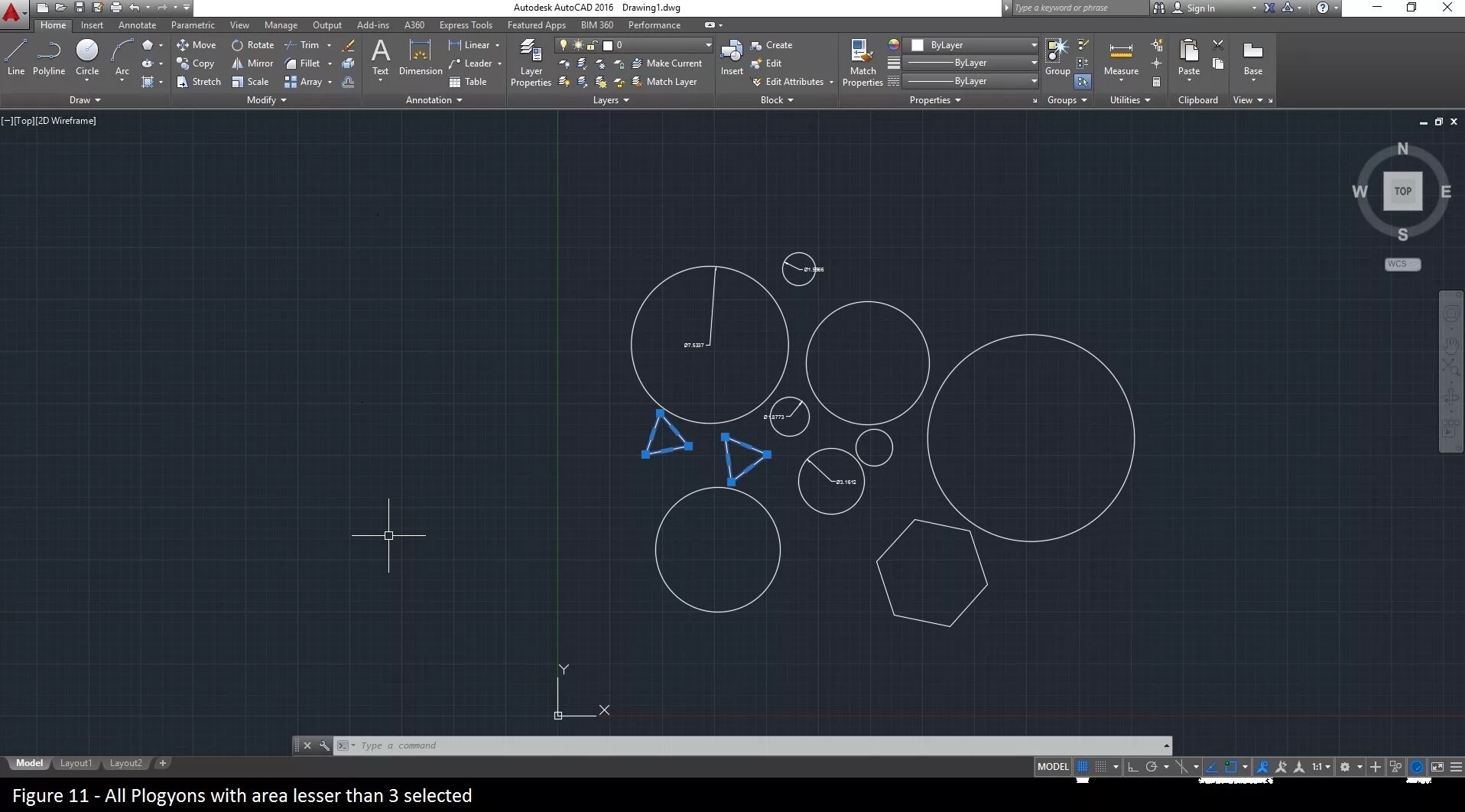Add a Linear dimension
The height and width of the screenshot is (812, 1465).
tap(469, 45)
